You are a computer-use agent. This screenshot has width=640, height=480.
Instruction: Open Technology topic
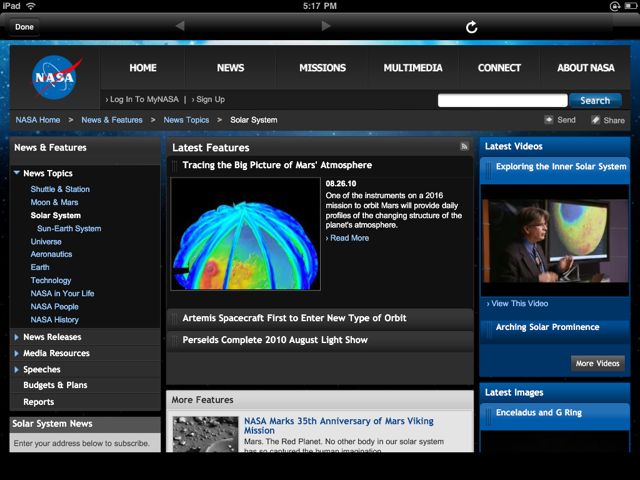pyautogui.click(x=51, y=280)
